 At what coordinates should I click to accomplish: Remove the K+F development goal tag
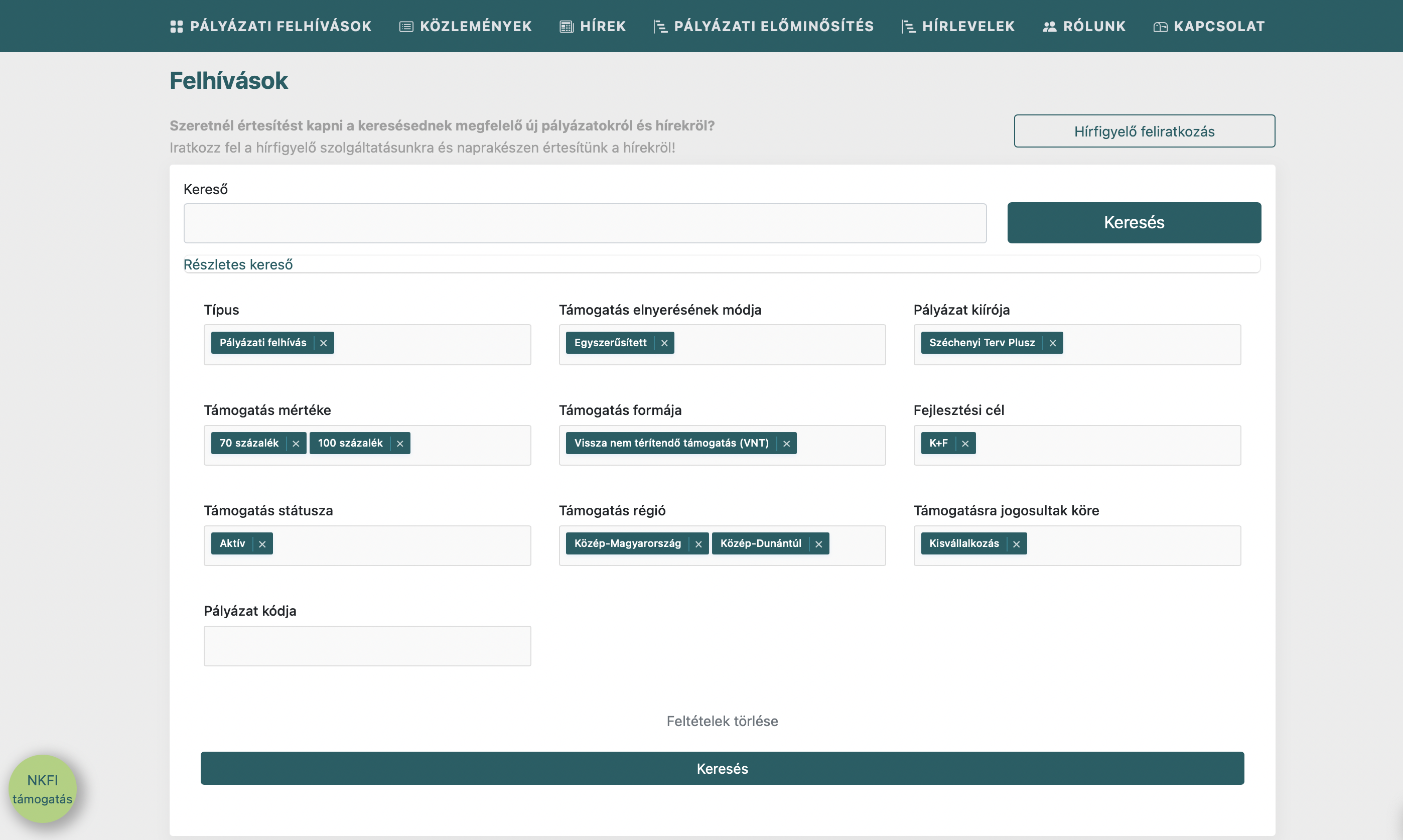tap(965, 444)
